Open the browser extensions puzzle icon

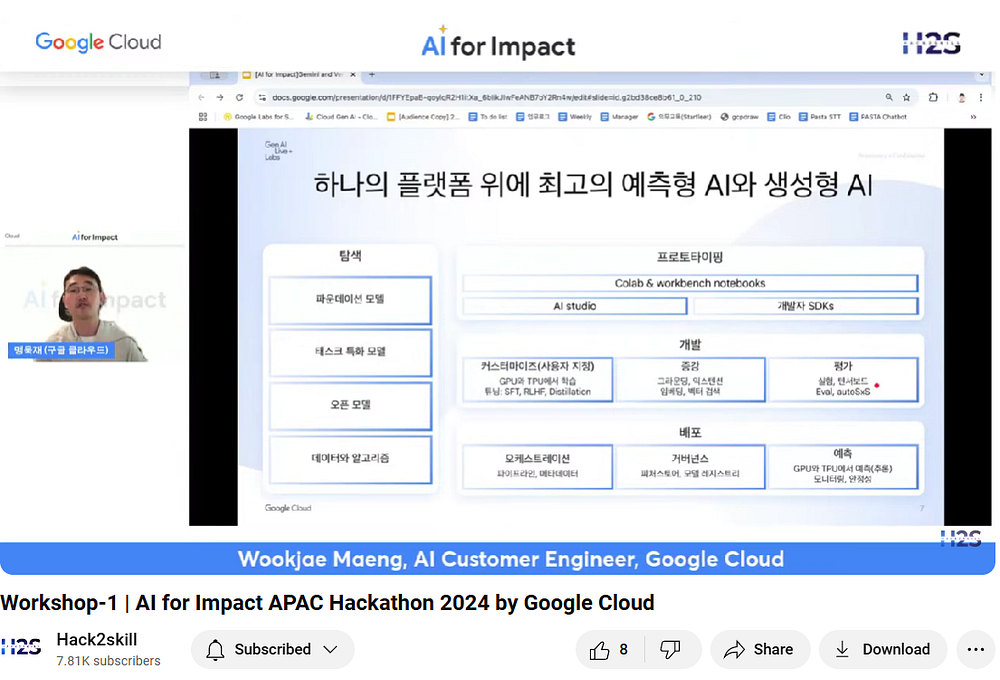click(933, 98)
